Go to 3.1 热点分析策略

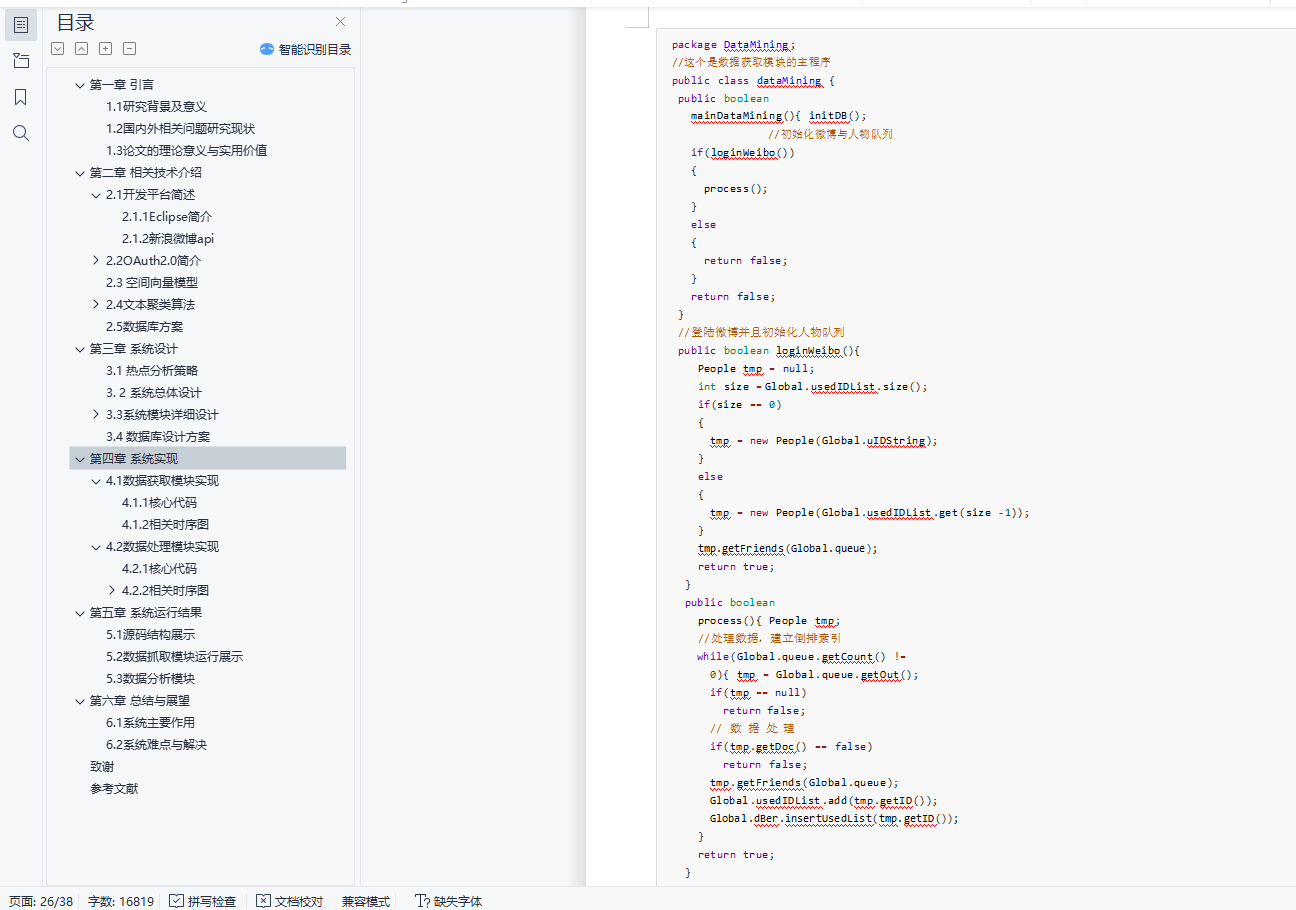click(152, 371)
